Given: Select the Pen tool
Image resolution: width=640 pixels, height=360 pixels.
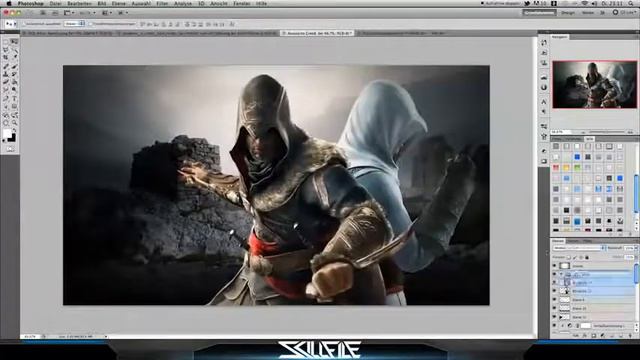Looking at the screenshot, I should click(x=6, y=98).
